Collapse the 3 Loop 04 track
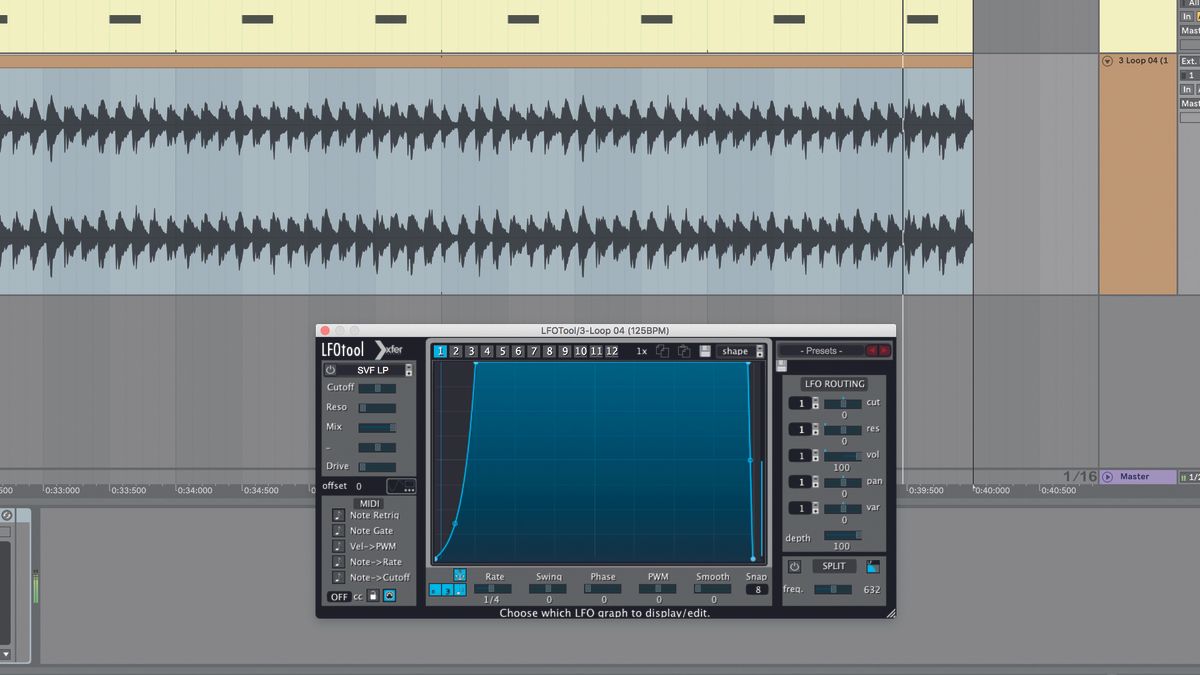Viewport: 1200px width, 675px height. coord(1107,61)
